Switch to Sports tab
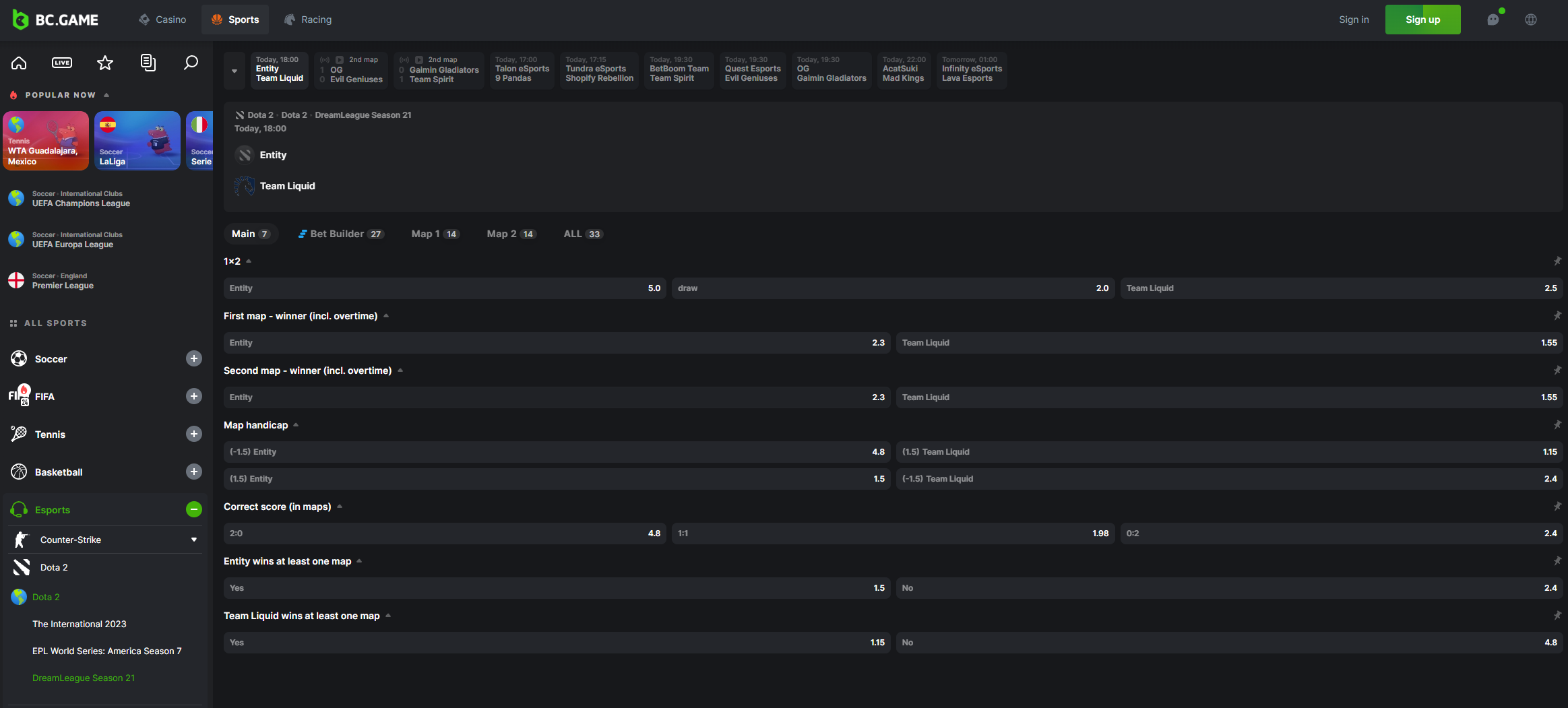 (x=235, y=20)
